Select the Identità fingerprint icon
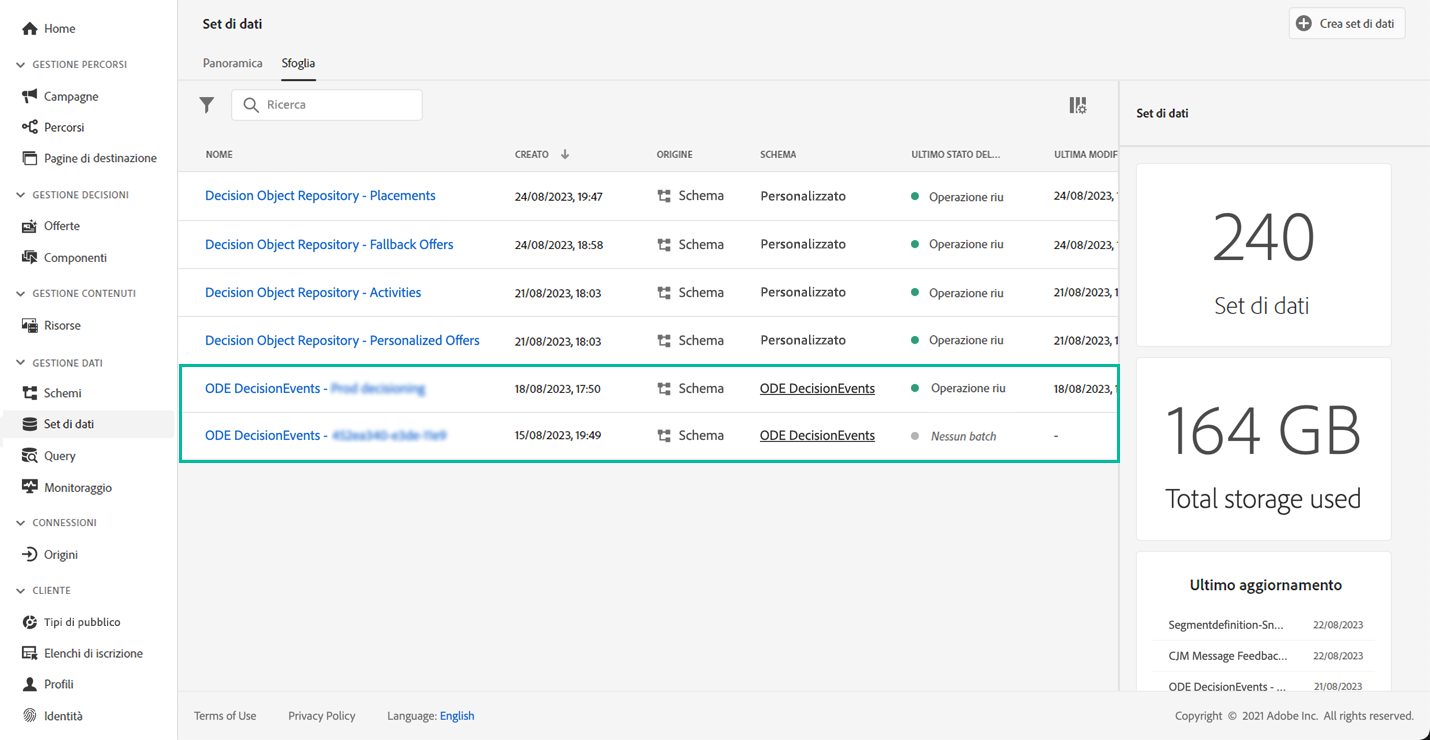Image resolution: width=1430 pixels, height=740 pixels. click(x=30, y=716)
